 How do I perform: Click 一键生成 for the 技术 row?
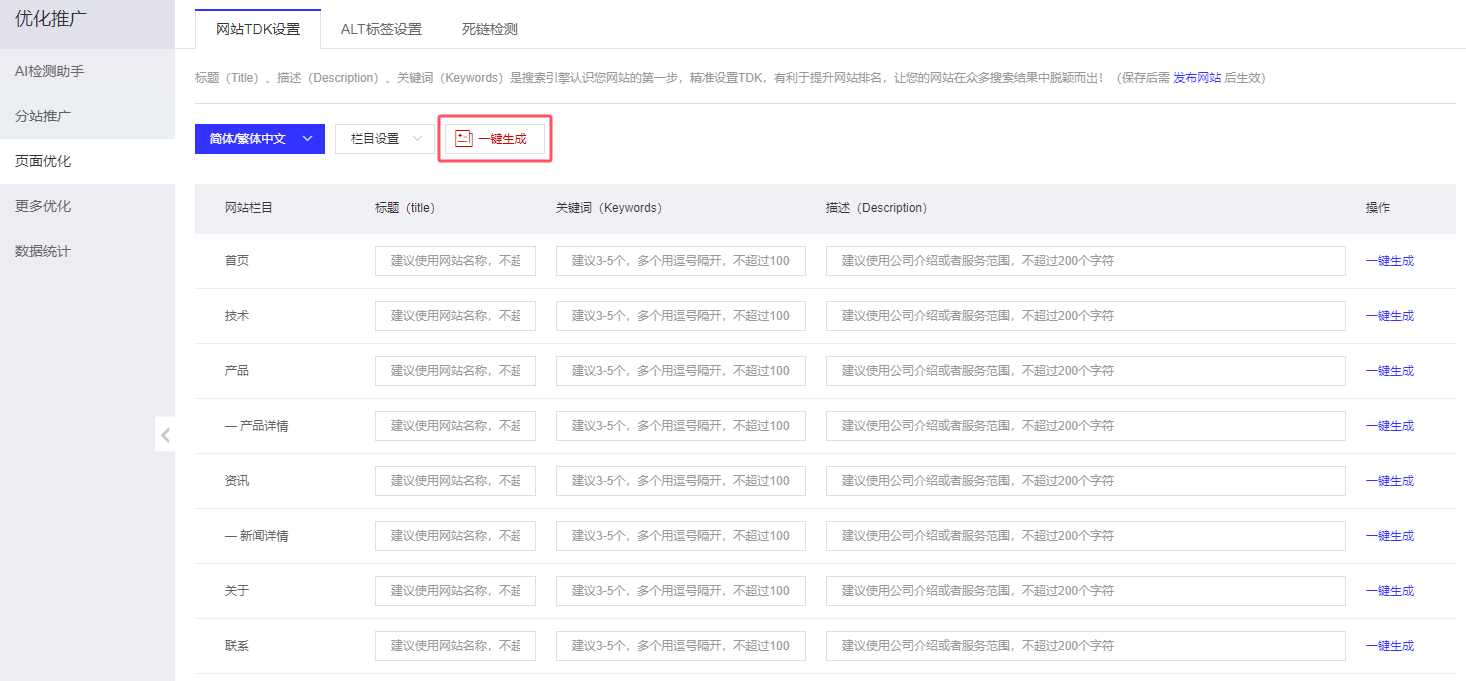click(1391, 315)
